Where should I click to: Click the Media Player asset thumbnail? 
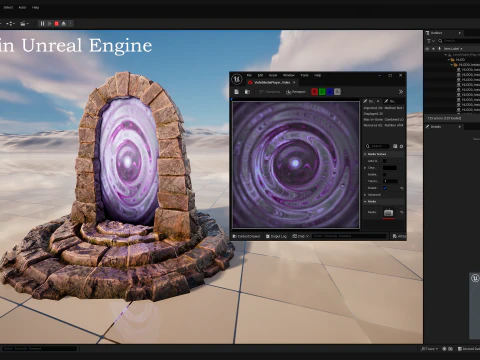pyautogui.click(x=388, y=212)
